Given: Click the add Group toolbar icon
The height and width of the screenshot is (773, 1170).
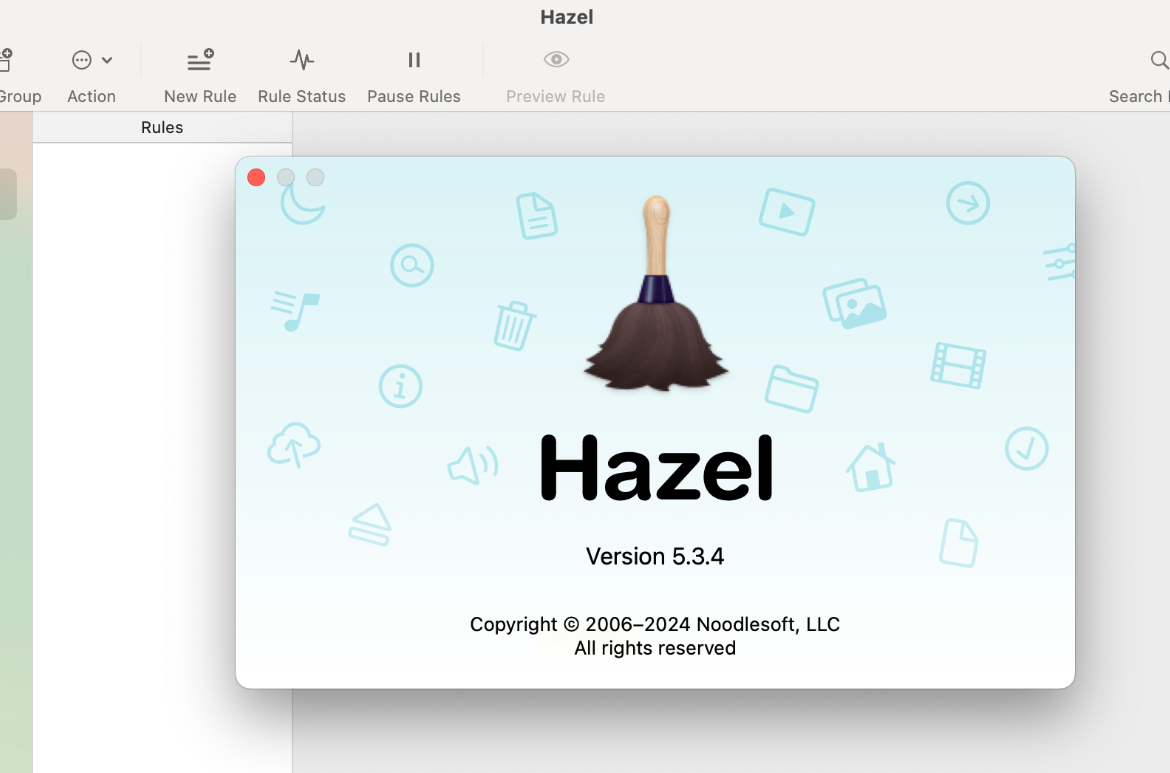Looking at the screenshot, I should (x=5, y=60).
